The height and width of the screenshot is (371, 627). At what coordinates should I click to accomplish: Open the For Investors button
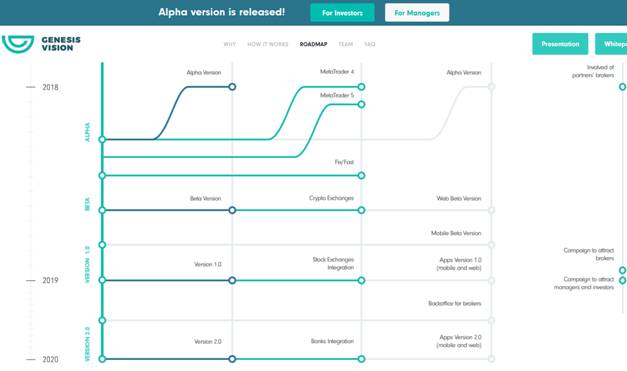tap(342, 13)
